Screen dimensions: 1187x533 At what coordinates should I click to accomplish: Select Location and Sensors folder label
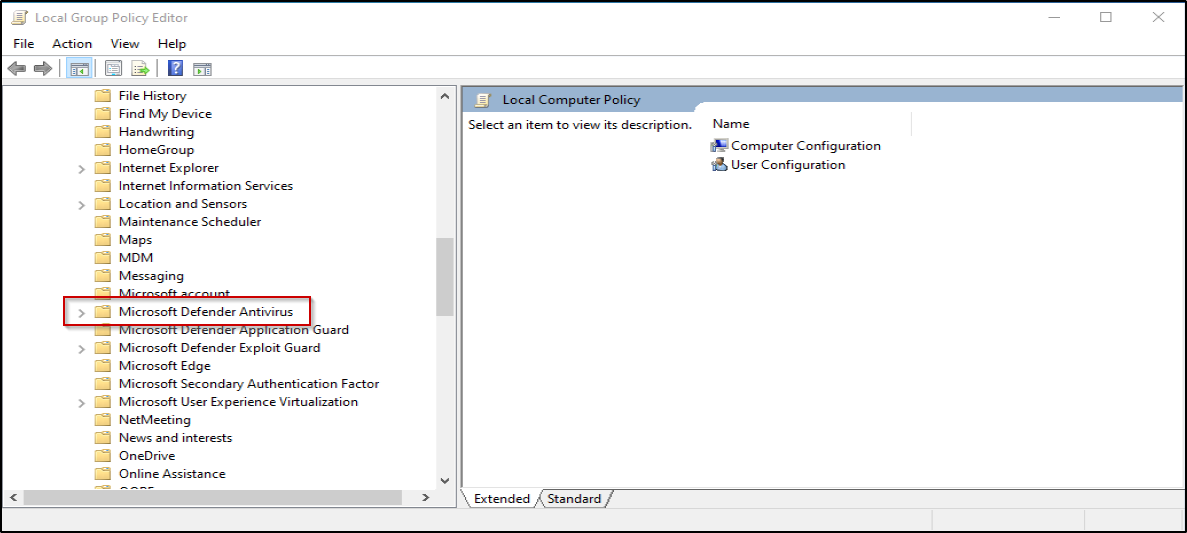point(183,204)
